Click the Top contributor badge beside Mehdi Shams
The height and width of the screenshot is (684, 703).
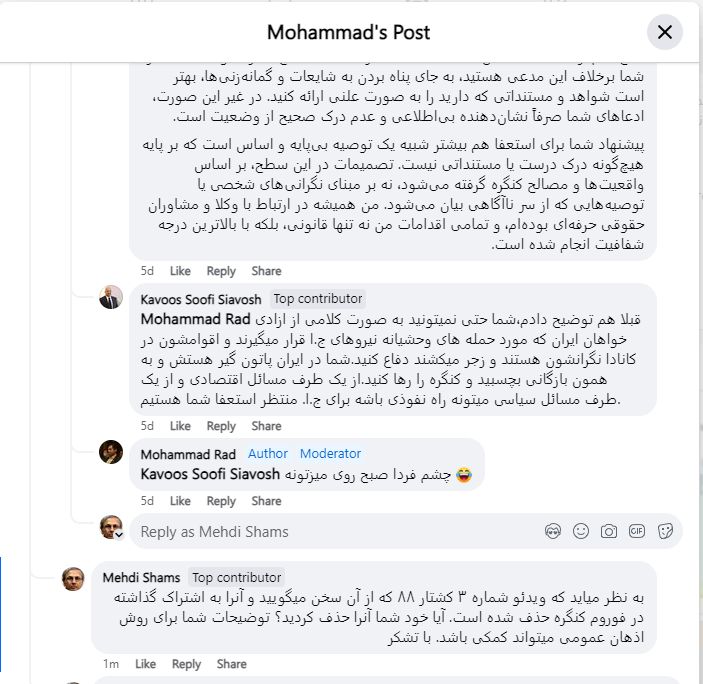[237, 577]
